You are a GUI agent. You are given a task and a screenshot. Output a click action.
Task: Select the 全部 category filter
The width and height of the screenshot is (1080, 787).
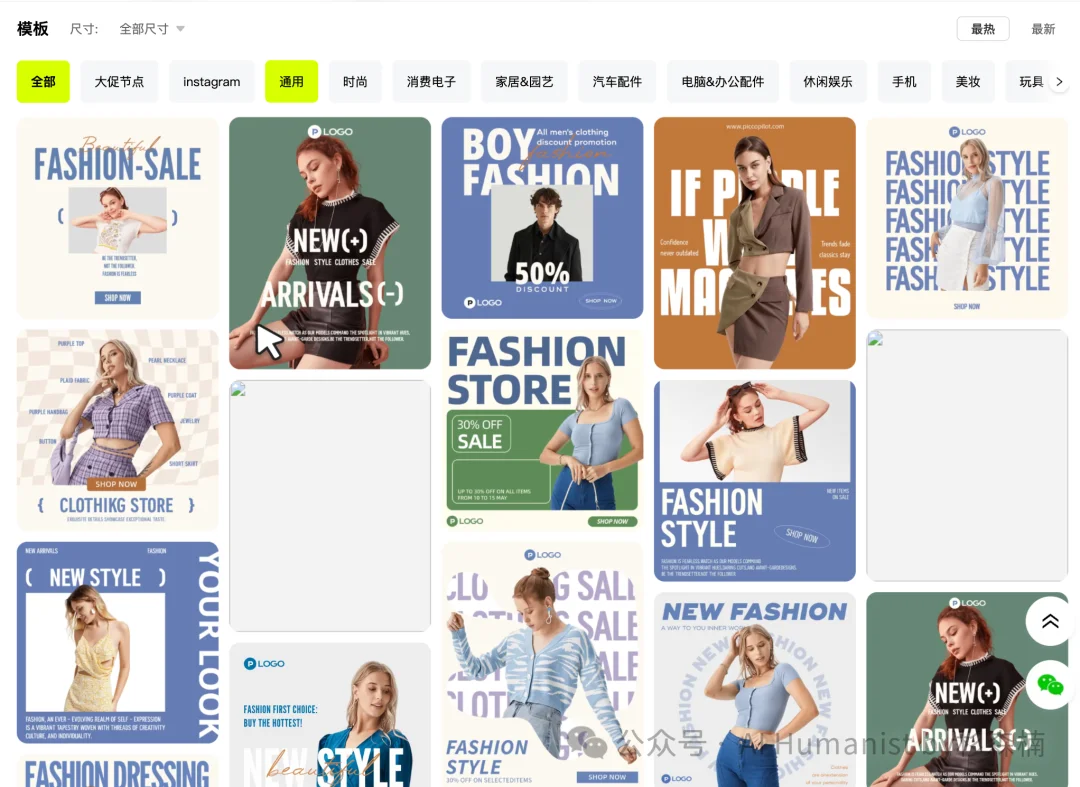tap(43, 82)
